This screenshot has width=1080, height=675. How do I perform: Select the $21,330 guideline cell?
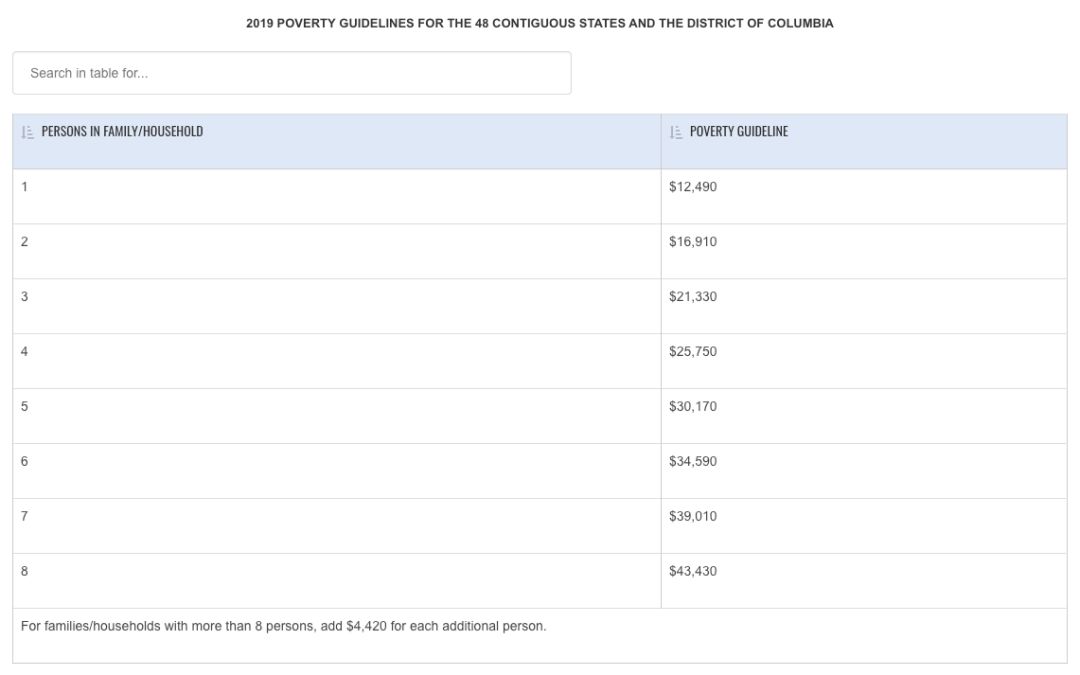pyautogui.click(x=693, y=297)
